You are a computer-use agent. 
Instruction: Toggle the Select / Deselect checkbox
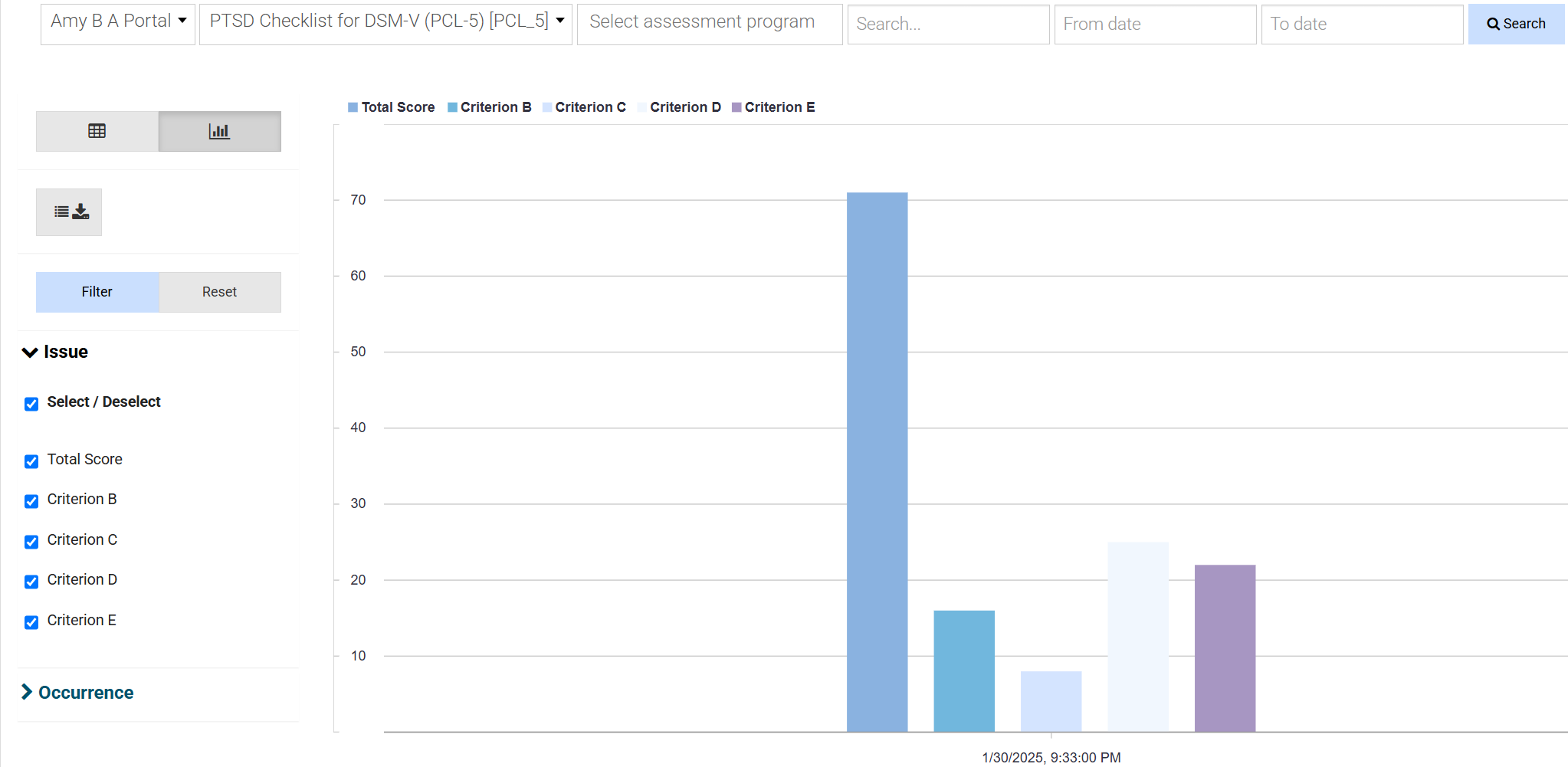31,404
